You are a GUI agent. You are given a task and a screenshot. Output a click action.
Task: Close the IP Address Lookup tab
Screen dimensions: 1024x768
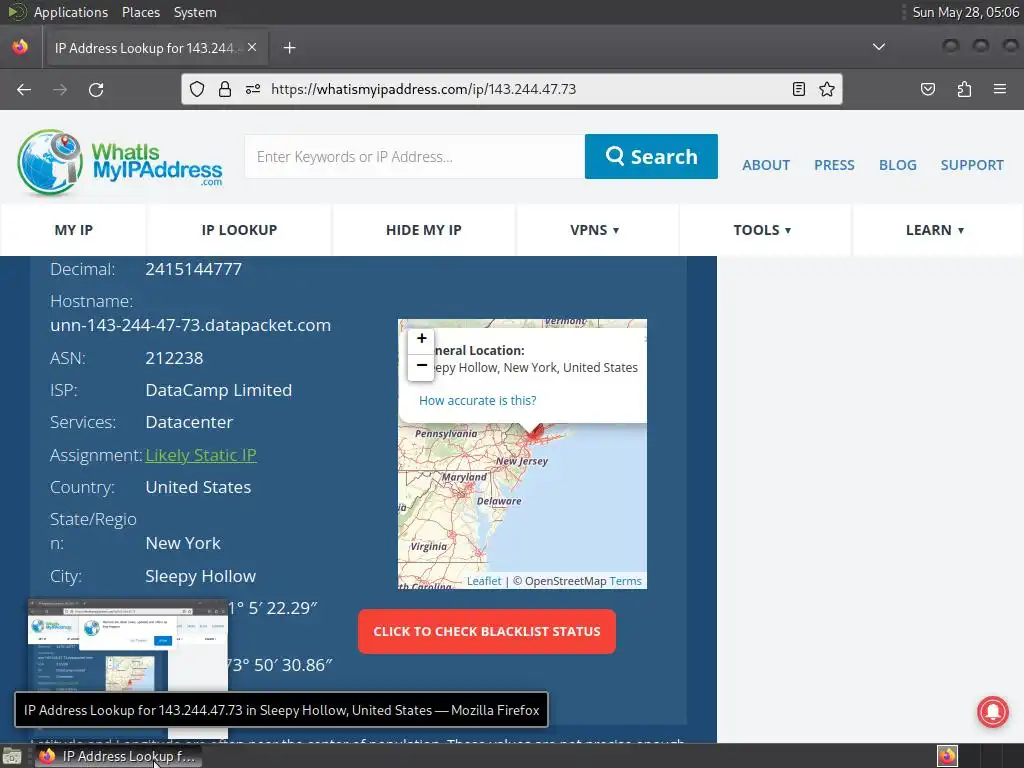pos(252,48)
